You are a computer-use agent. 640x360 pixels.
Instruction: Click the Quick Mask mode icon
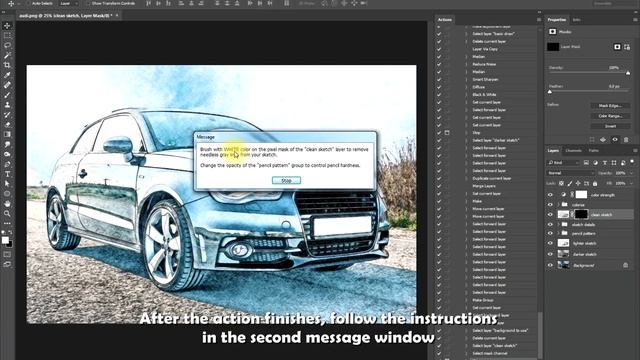(x=7, y=254)
